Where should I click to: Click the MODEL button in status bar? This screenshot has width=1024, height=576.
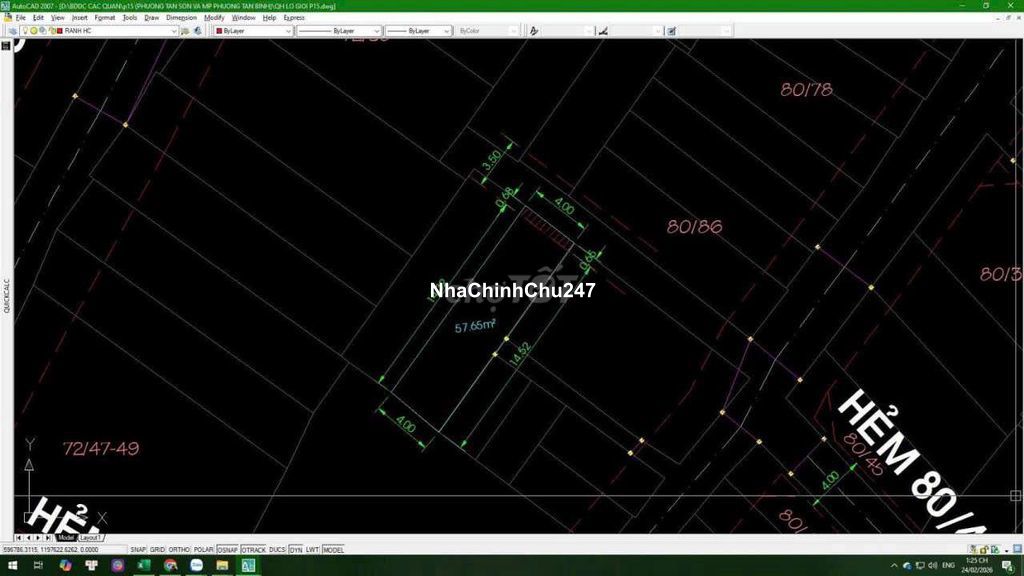point(333,550)
